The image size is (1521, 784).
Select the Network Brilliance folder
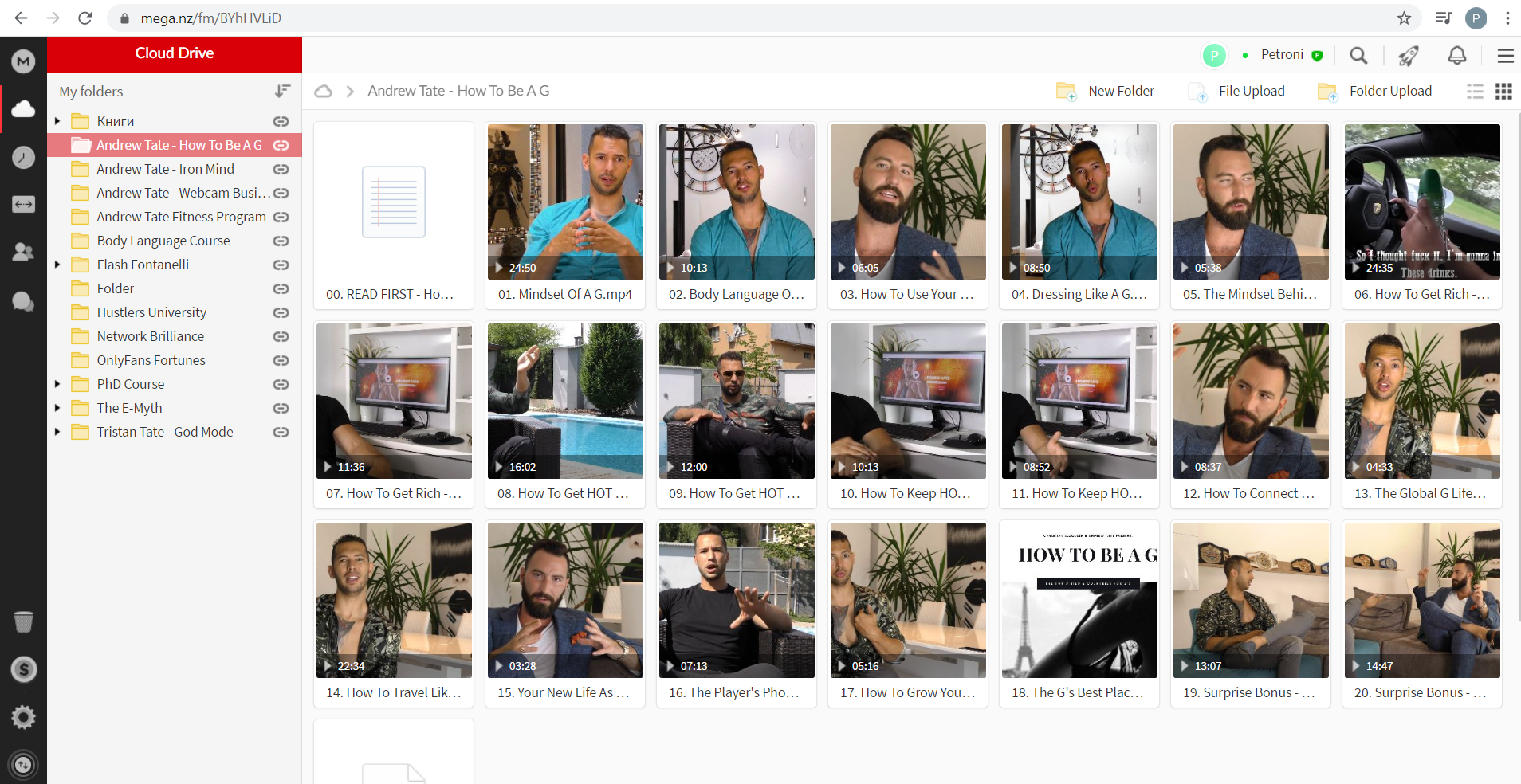coord(175,336)
